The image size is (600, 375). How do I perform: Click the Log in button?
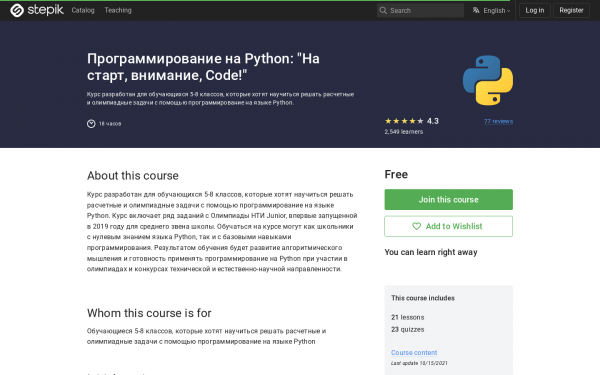point(535,10)
